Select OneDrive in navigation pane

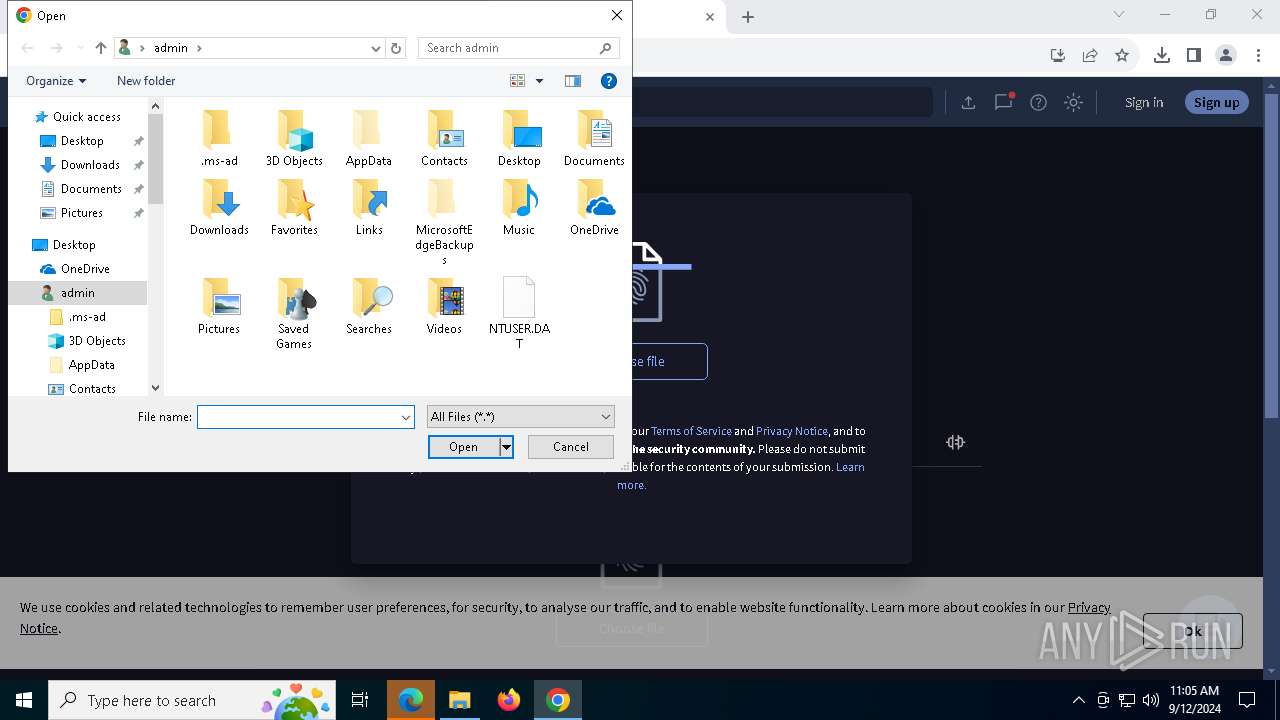(85, 269)
